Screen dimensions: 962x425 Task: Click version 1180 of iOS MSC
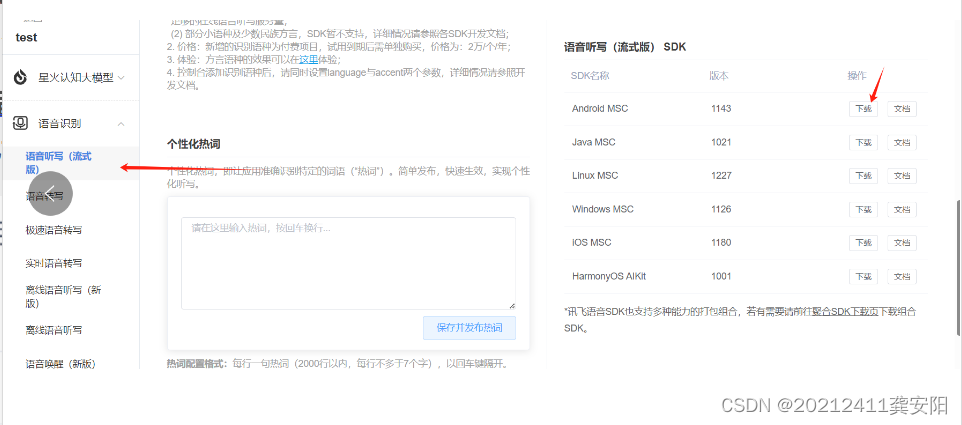point(722,242)
